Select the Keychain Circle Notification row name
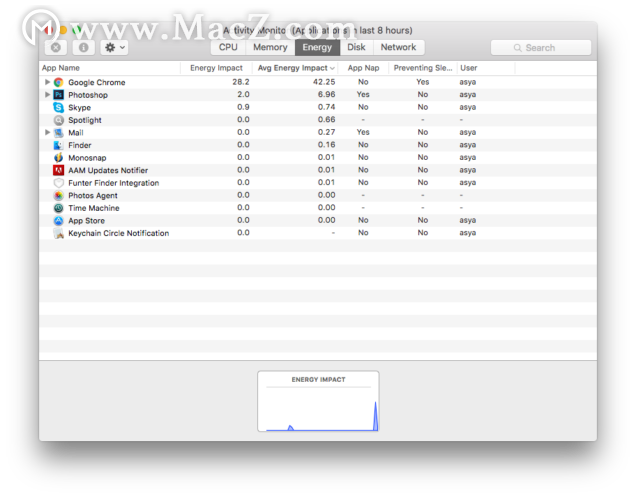Image resolution: width=636 pixels, height=497 pixels. pos(118,233)
